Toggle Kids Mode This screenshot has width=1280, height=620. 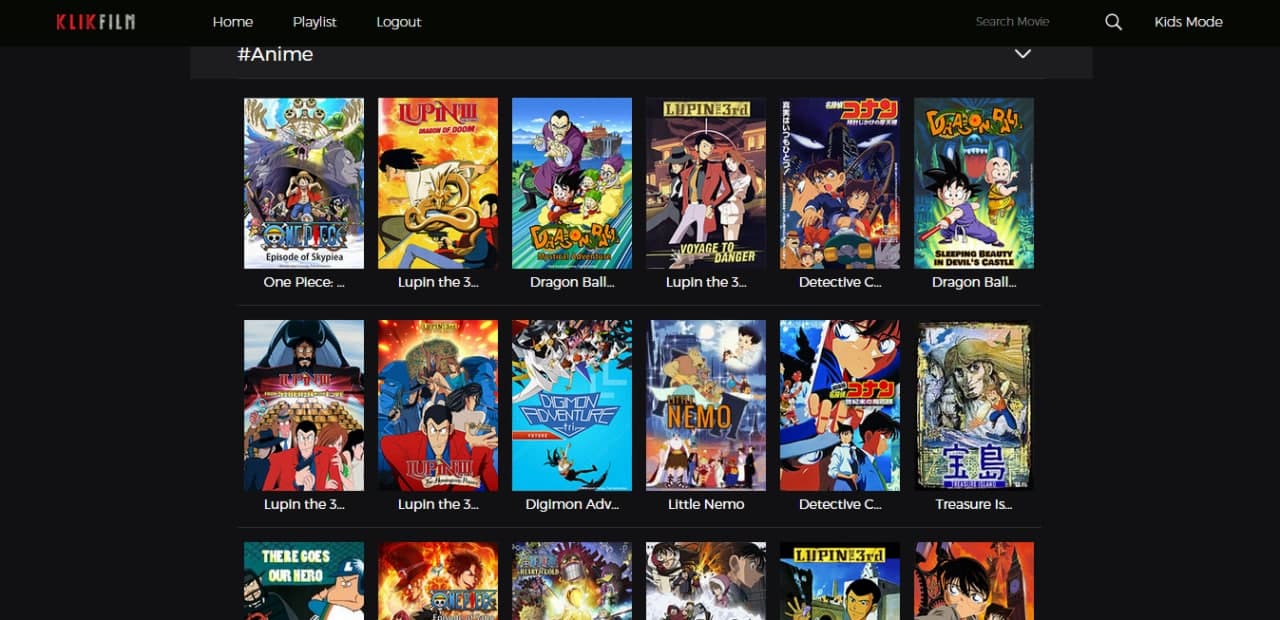[1188, 22]
